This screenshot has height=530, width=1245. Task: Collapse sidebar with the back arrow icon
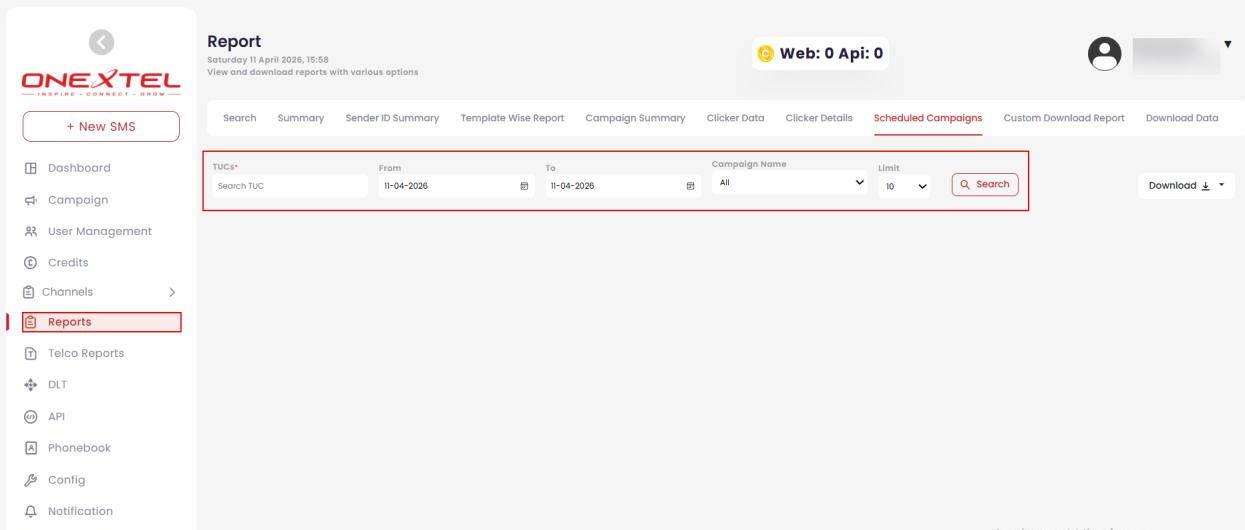101,41
